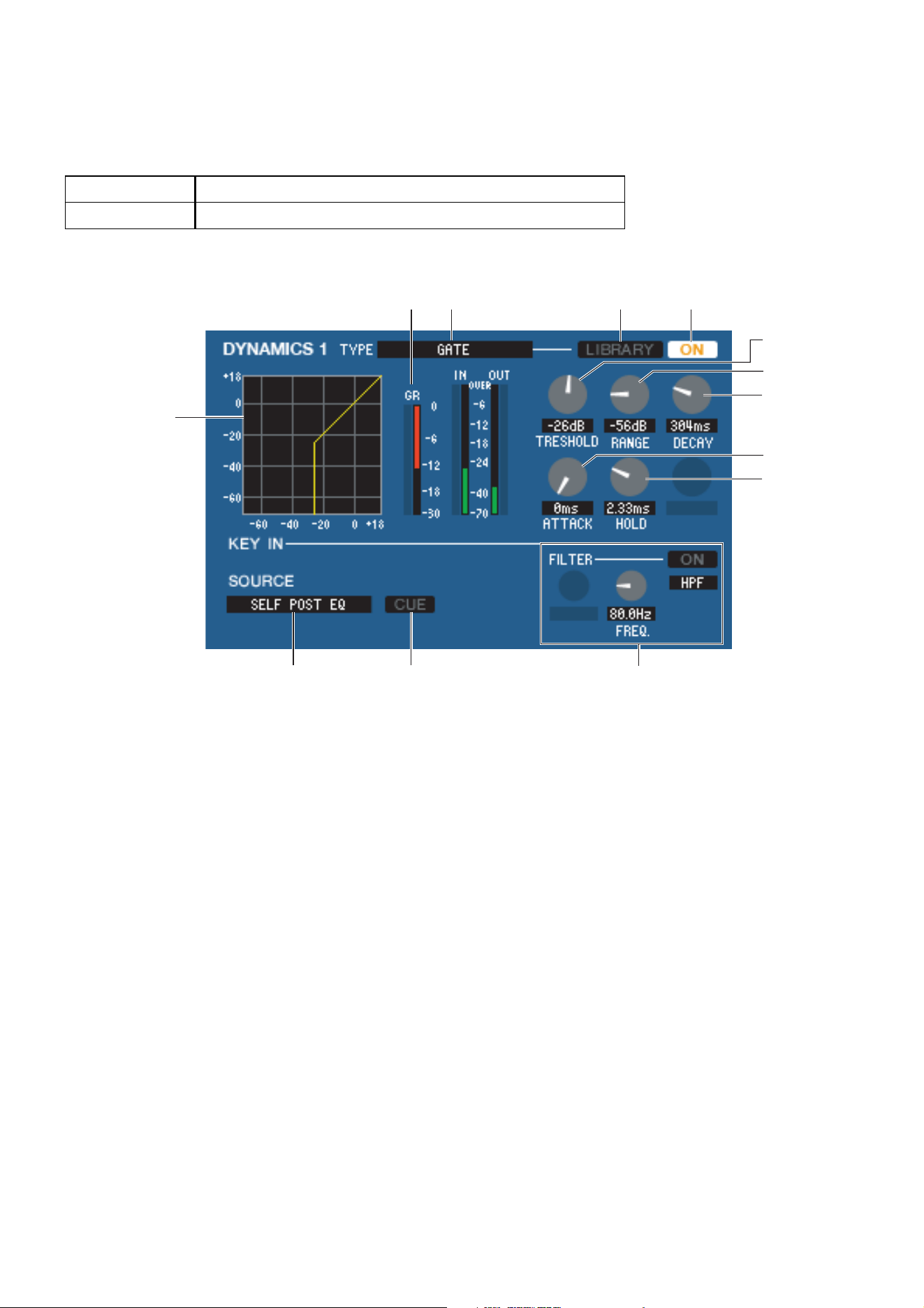Click the FILTER section label
The width and height of the screenshot is (924, 1308).
point(571,560)
